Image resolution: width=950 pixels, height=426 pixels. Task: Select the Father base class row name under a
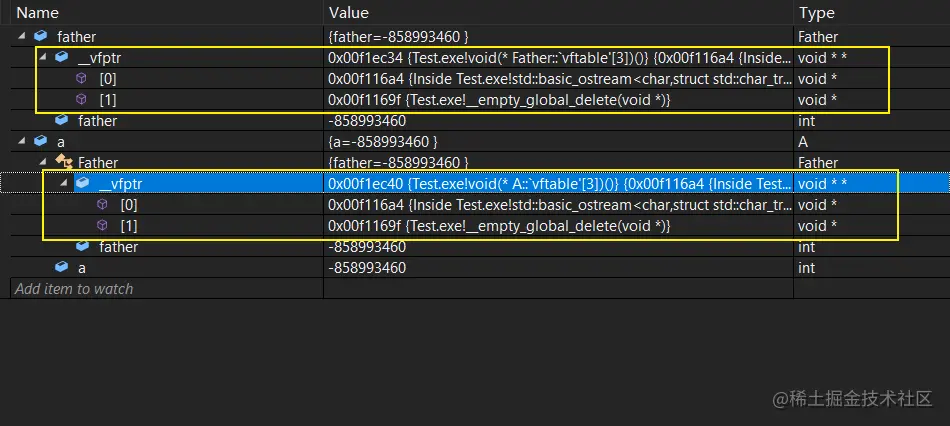[98, 163]
